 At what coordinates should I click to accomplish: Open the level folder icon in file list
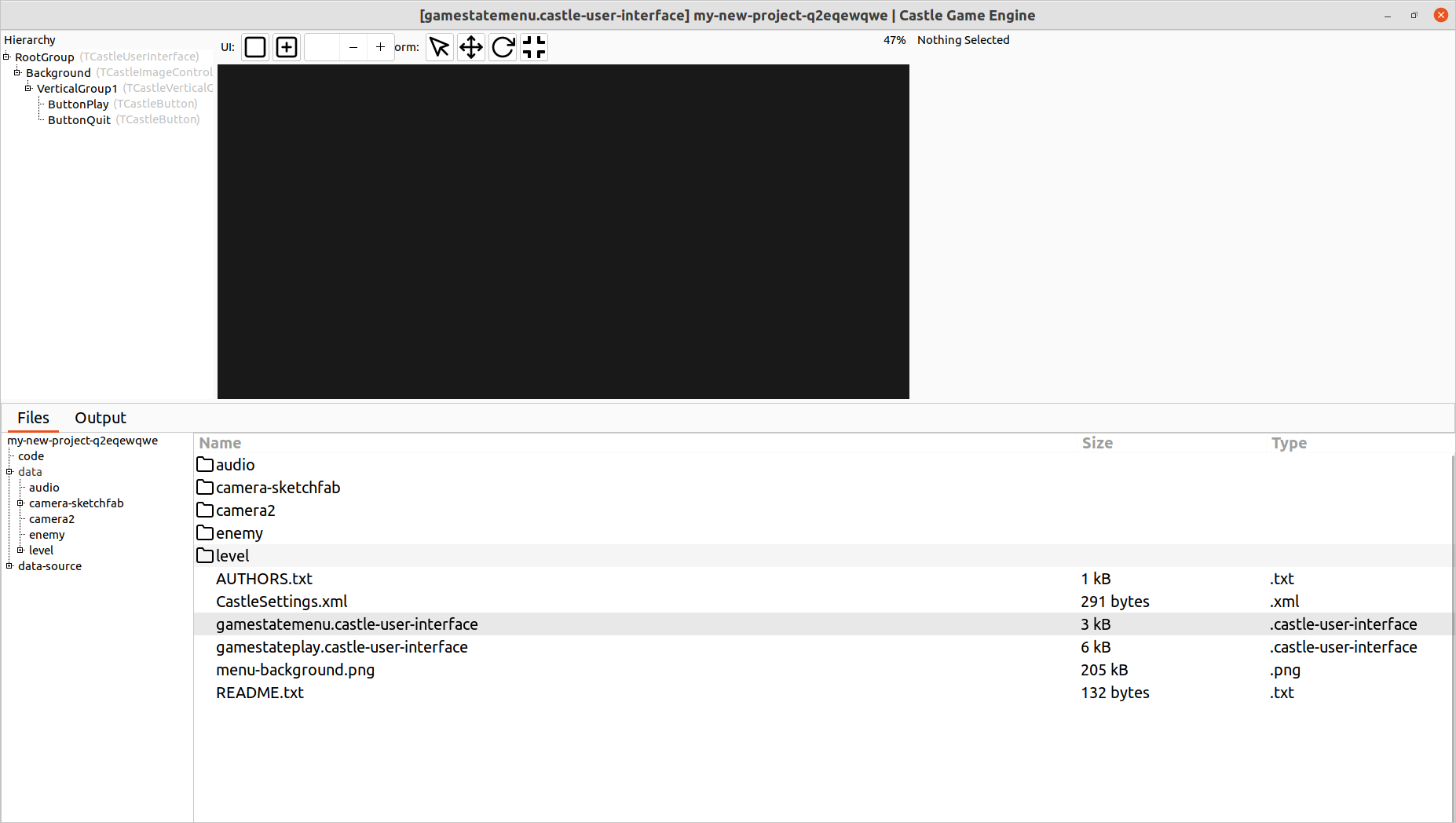pyautogui.click(x=203, y=555)
